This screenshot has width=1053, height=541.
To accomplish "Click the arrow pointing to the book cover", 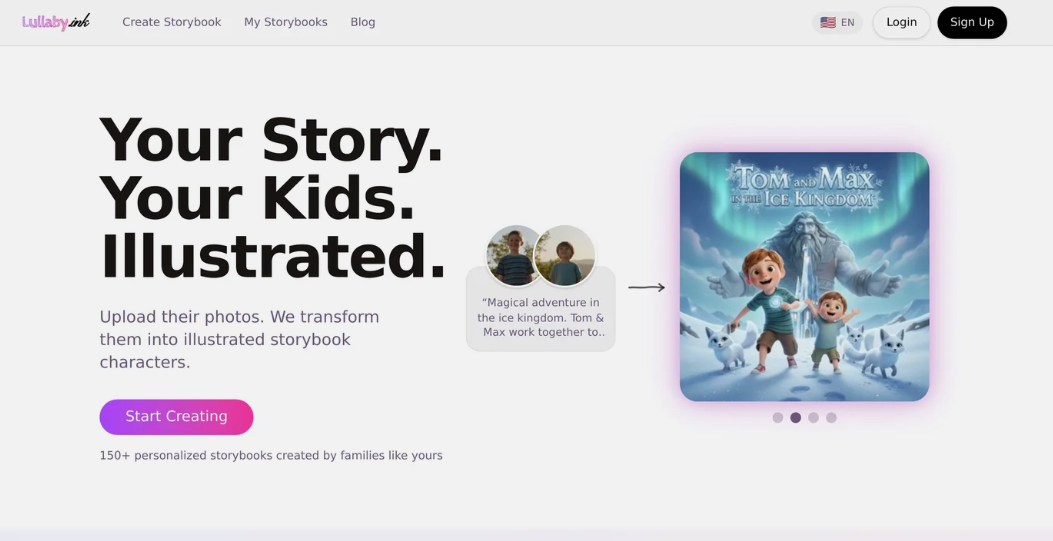I will coord(646,288).
